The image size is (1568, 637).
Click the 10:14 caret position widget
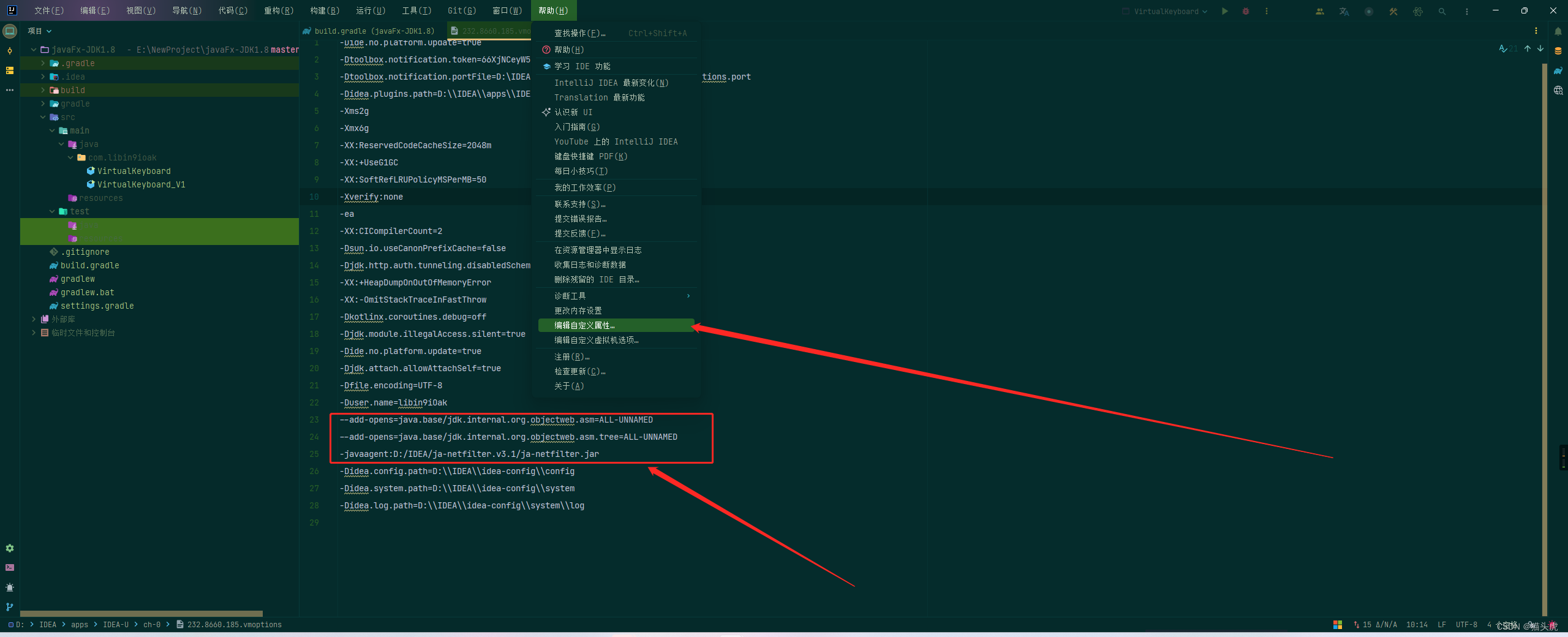(1417, 625)
